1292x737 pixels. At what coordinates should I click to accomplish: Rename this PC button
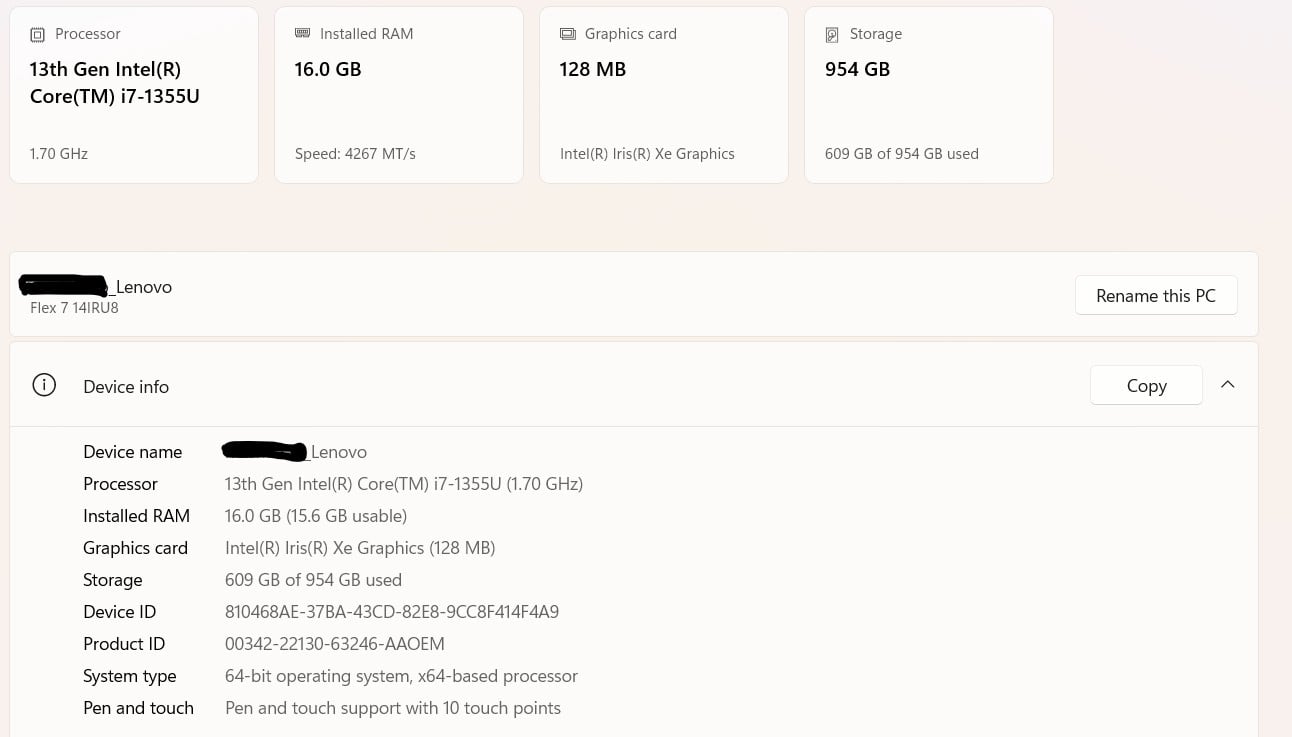[x=1156, y=295]
